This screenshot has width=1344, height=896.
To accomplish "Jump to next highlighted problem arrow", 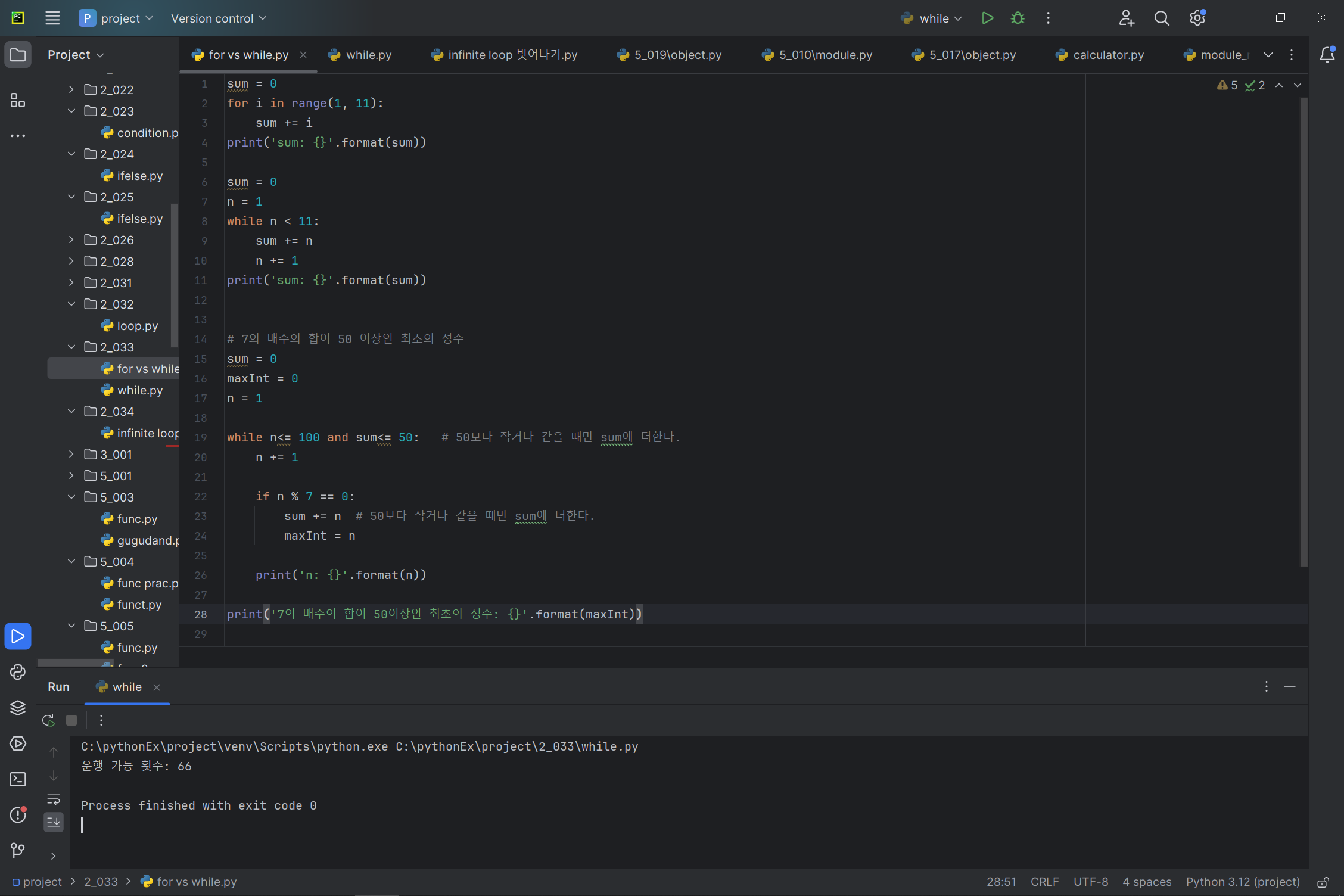I will coord(1298,86).
